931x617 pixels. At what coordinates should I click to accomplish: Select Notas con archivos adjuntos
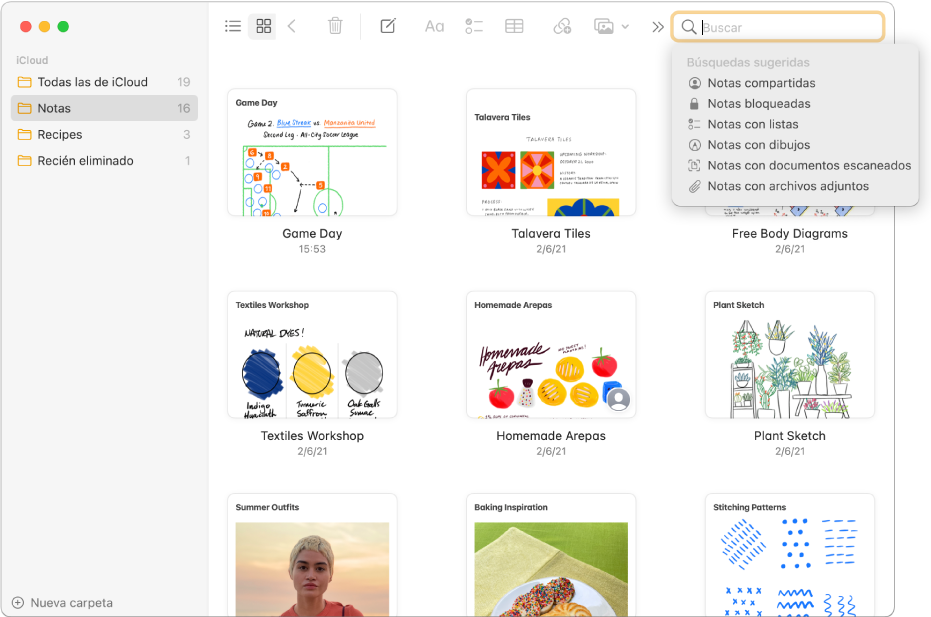tap(788, 186)
